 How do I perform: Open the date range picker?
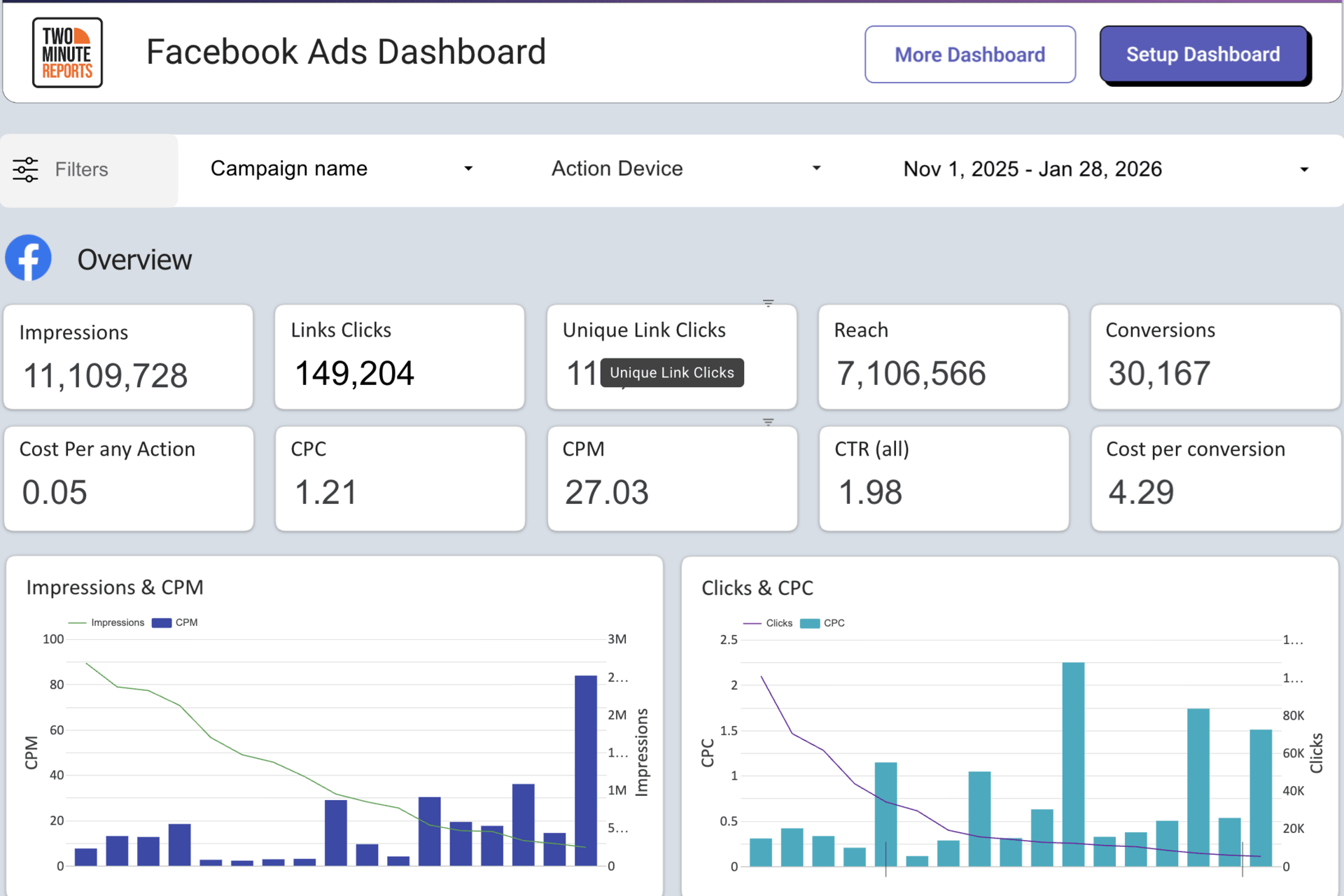pos(1032,169)
